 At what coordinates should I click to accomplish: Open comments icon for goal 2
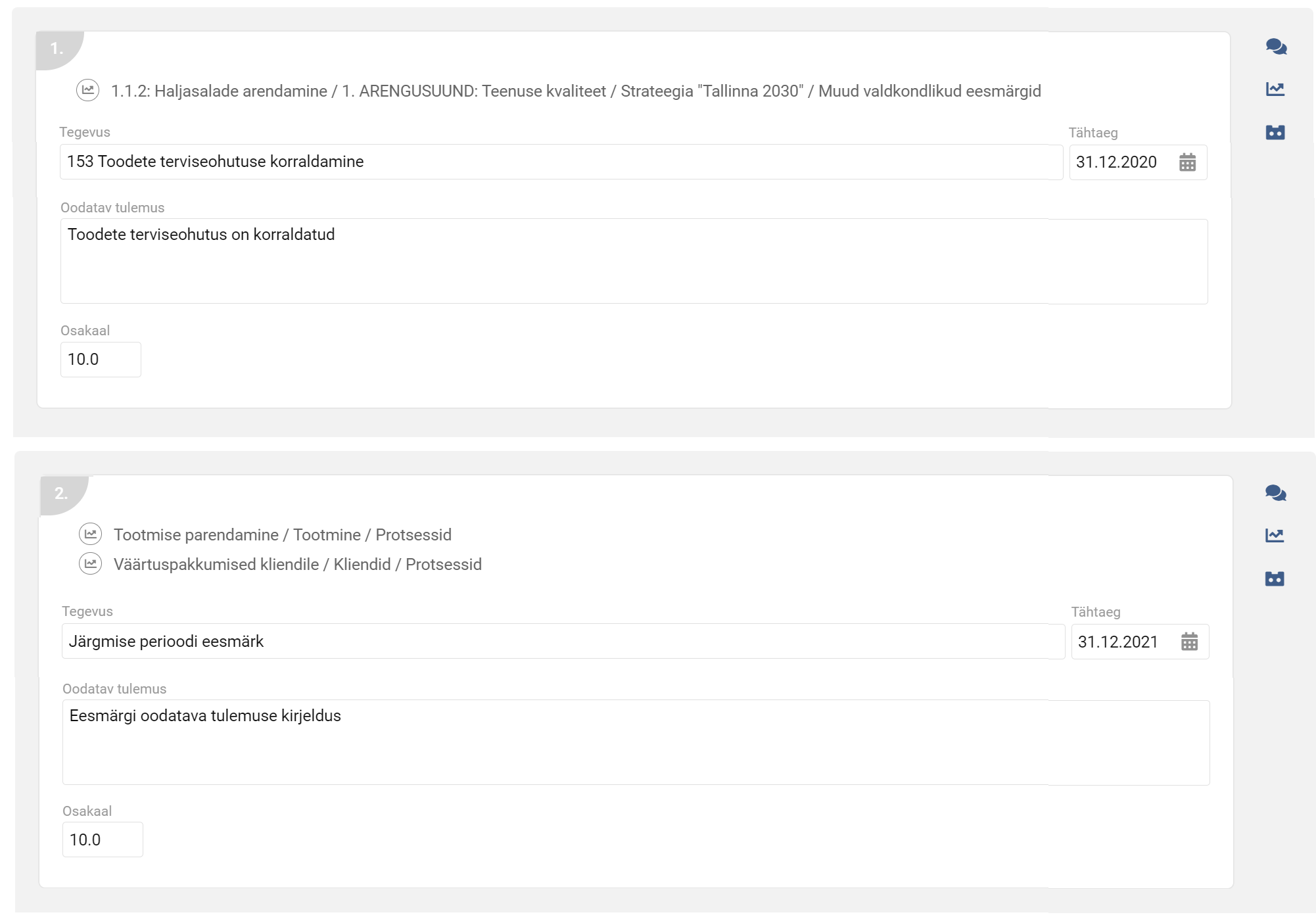[1275, 492]
